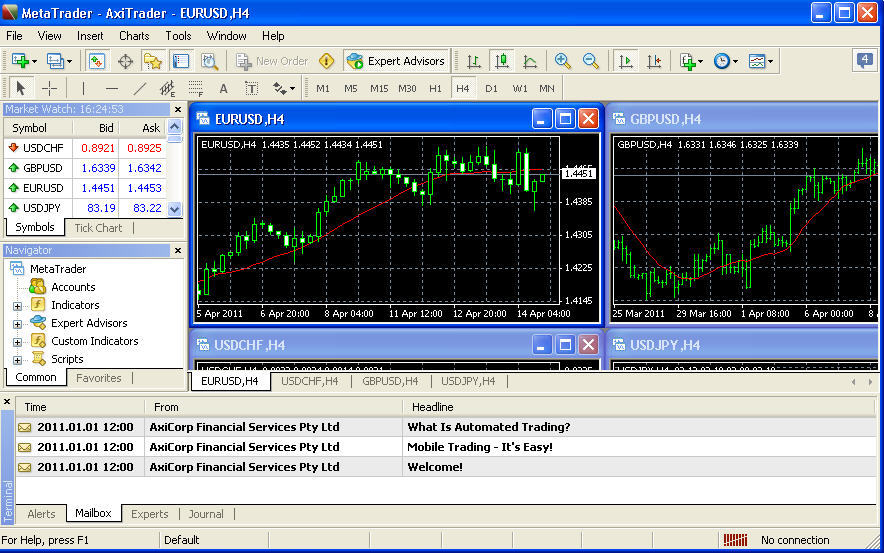Switch chart to MN timeframe
884x553 pixels.
point(546,89)
